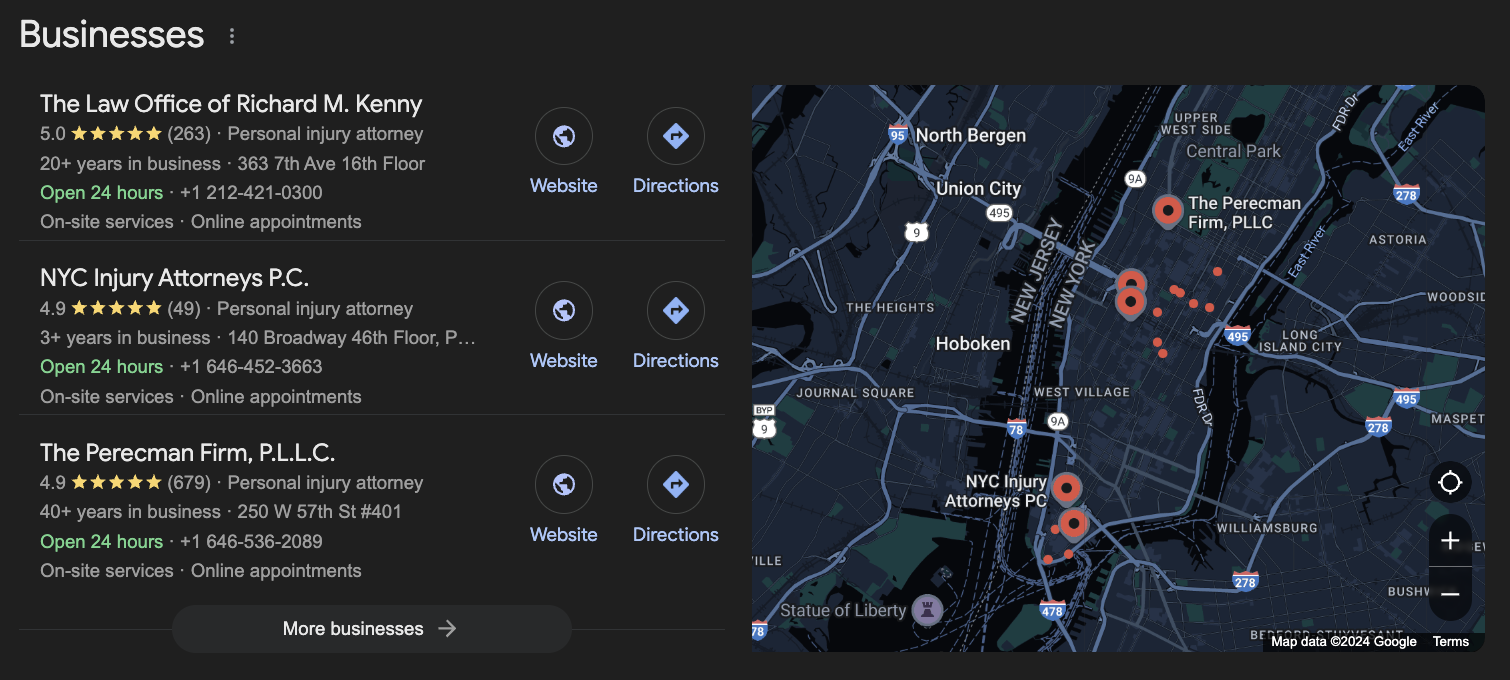Zoom out on the map with minus button
The image size is (1510, 680).
click(1450, 594)
